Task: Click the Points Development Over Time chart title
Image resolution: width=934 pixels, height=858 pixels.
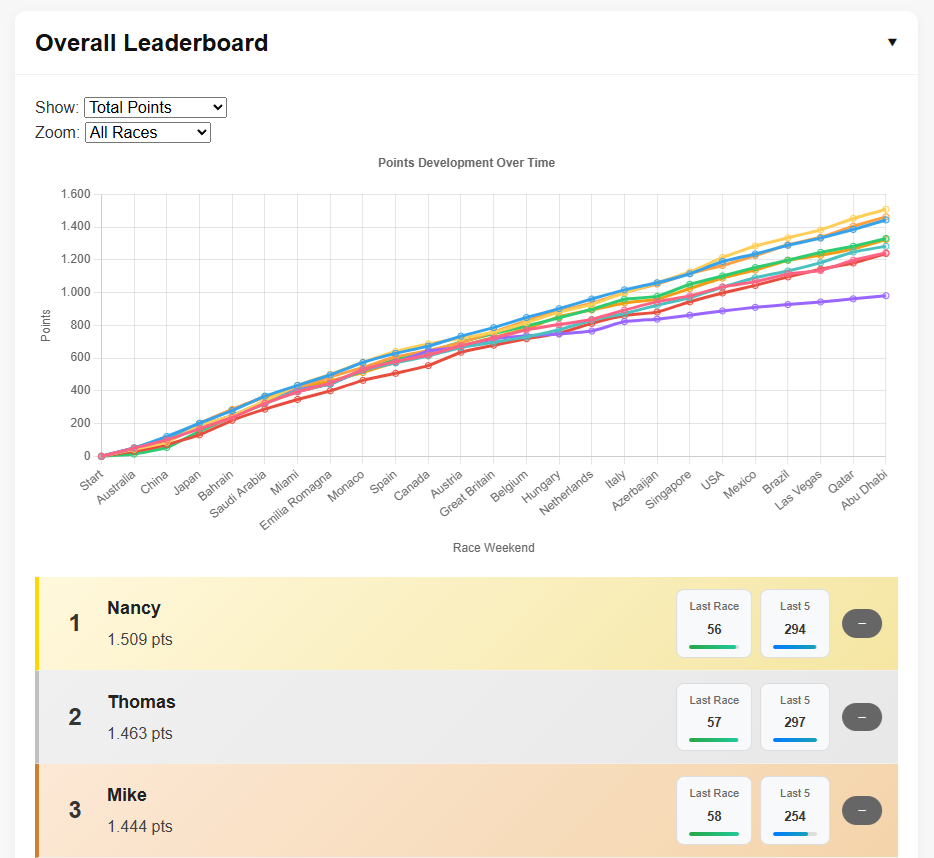Action: coord(466,162)
